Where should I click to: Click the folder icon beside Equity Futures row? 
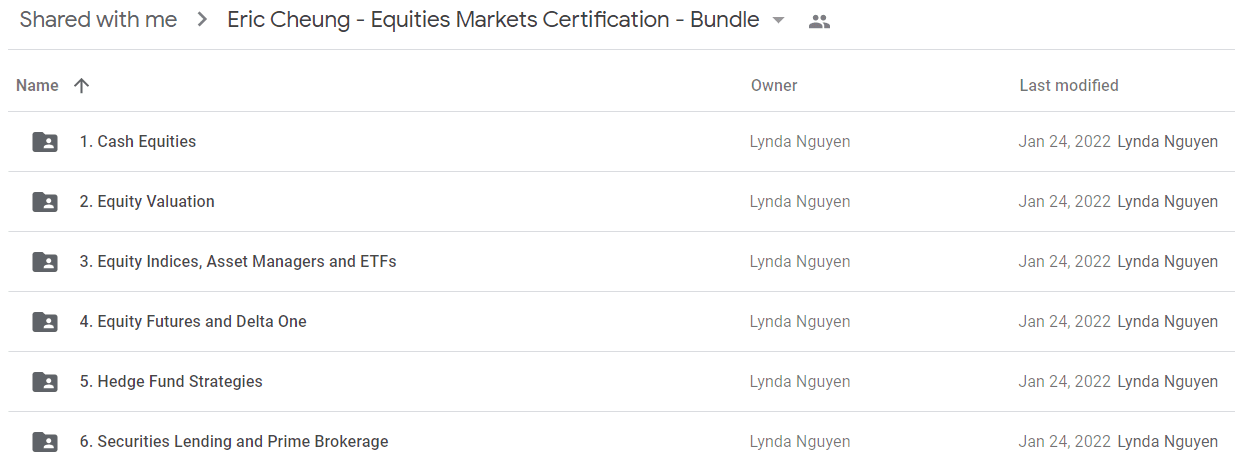pos(45,322)
